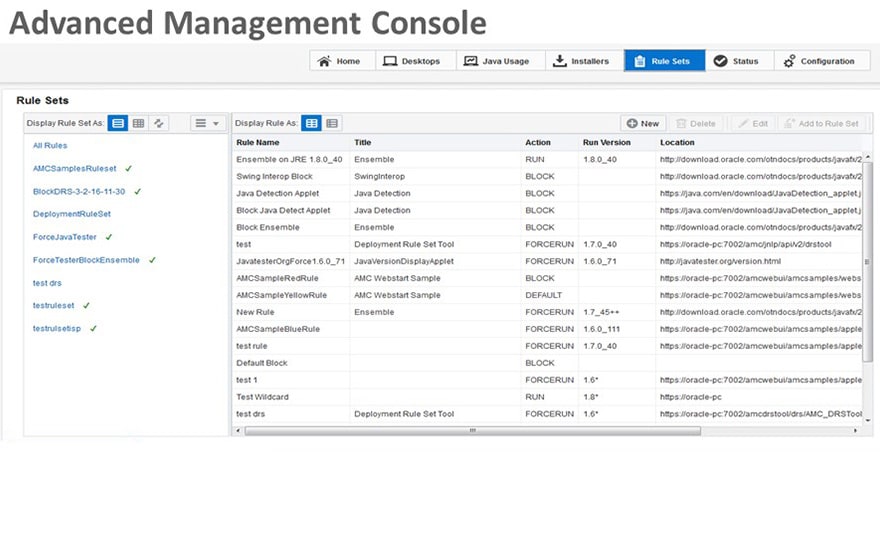Image resolution: width=880 pixels, height=533 pixels.
Task: Click the rule set refresh/sync view icon
Action: pos(158,123)
